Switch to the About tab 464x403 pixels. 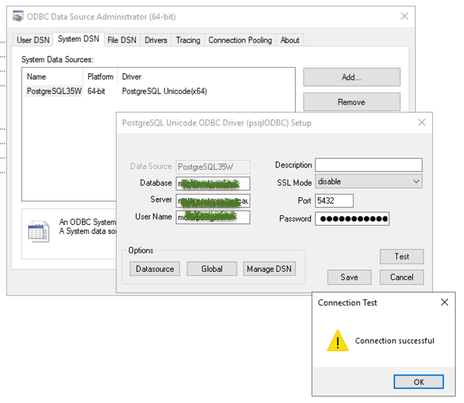(x=290, y=40)
